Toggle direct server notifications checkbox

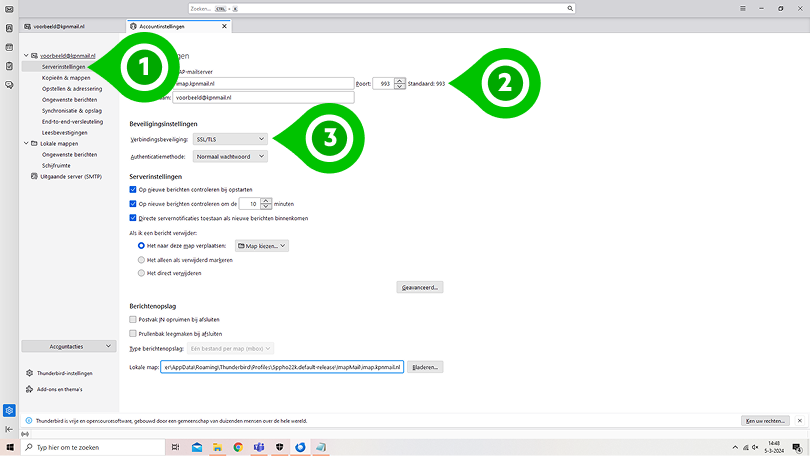pos(133,218)
